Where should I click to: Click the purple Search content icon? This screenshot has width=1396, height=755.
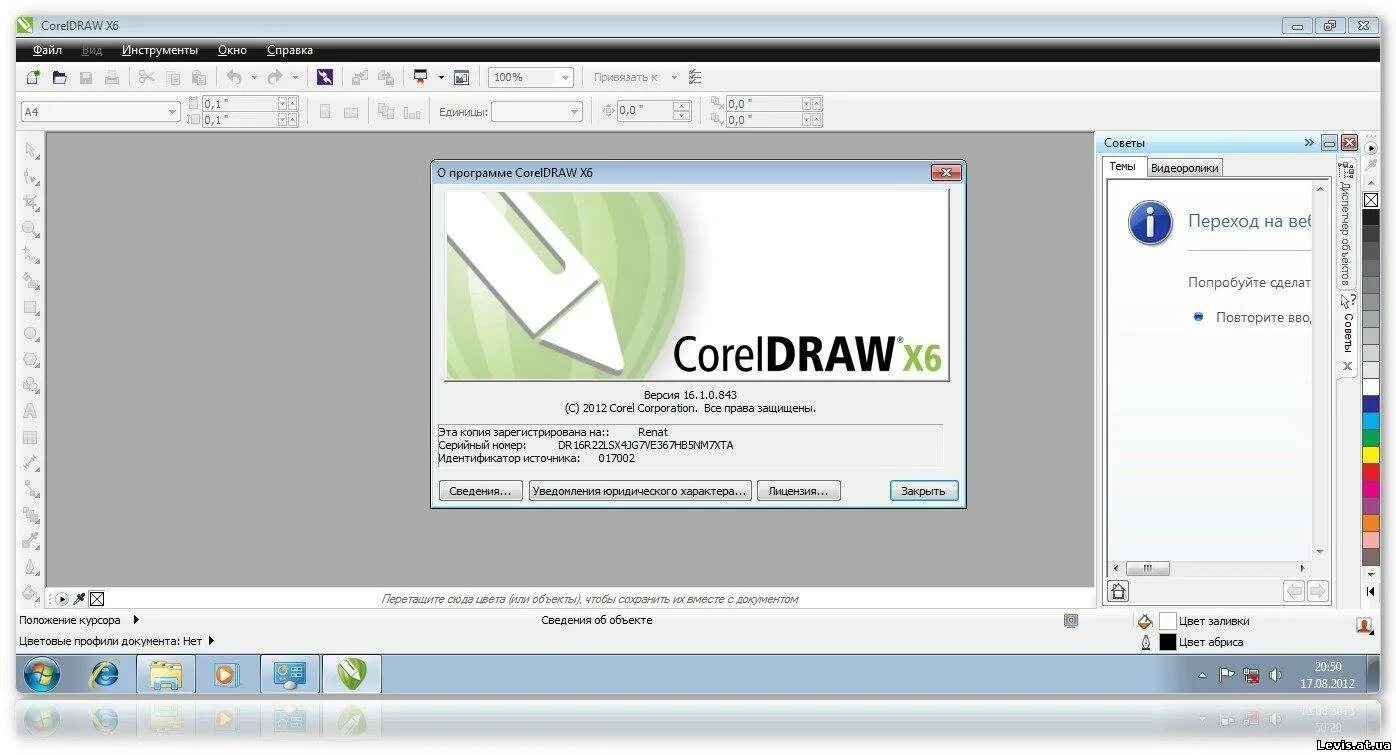coord(324,77)
